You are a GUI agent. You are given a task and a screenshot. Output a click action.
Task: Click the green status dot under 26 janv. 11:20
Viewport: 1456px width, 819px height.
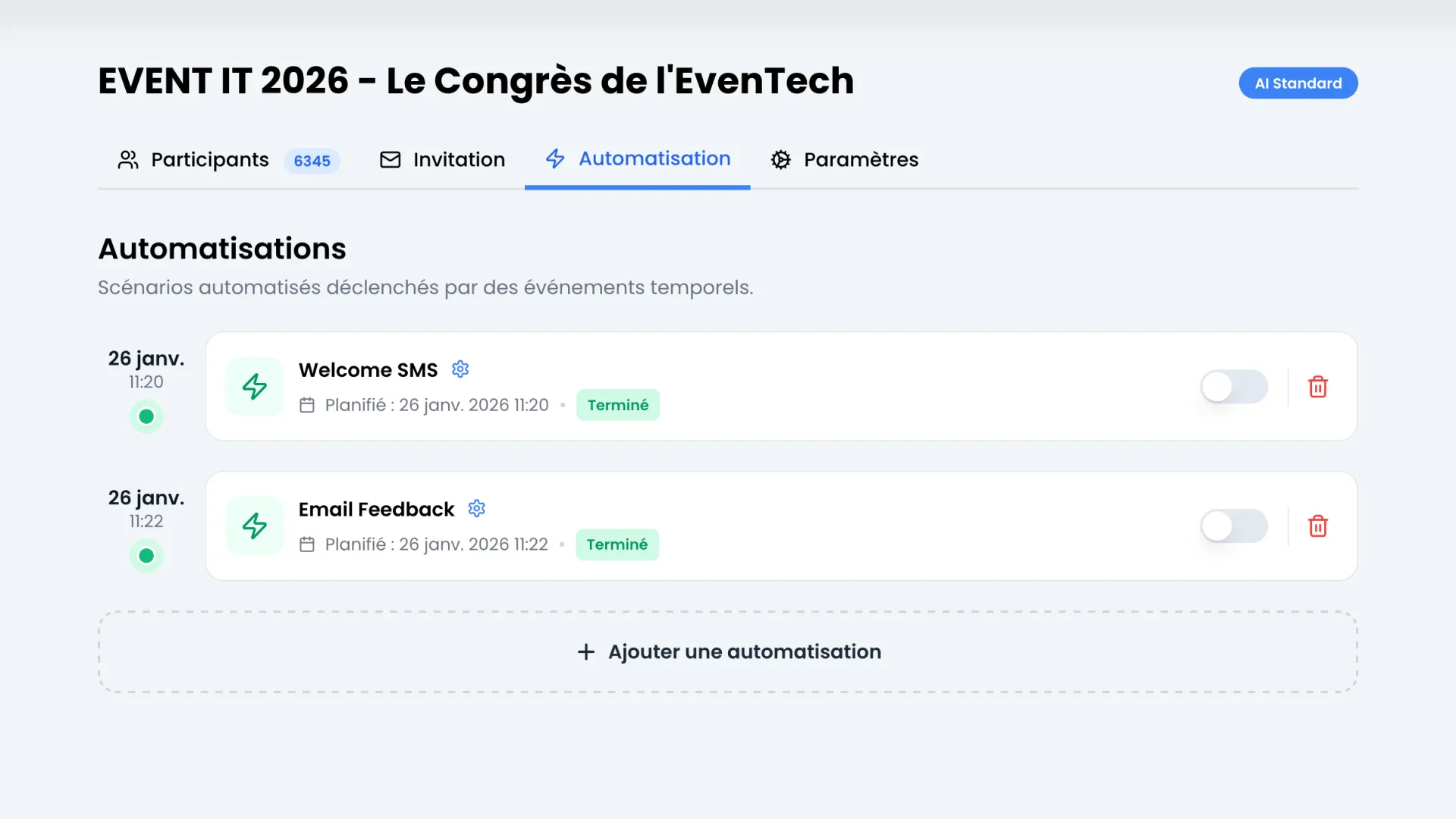pyautogui.click(x=146, y=416)
